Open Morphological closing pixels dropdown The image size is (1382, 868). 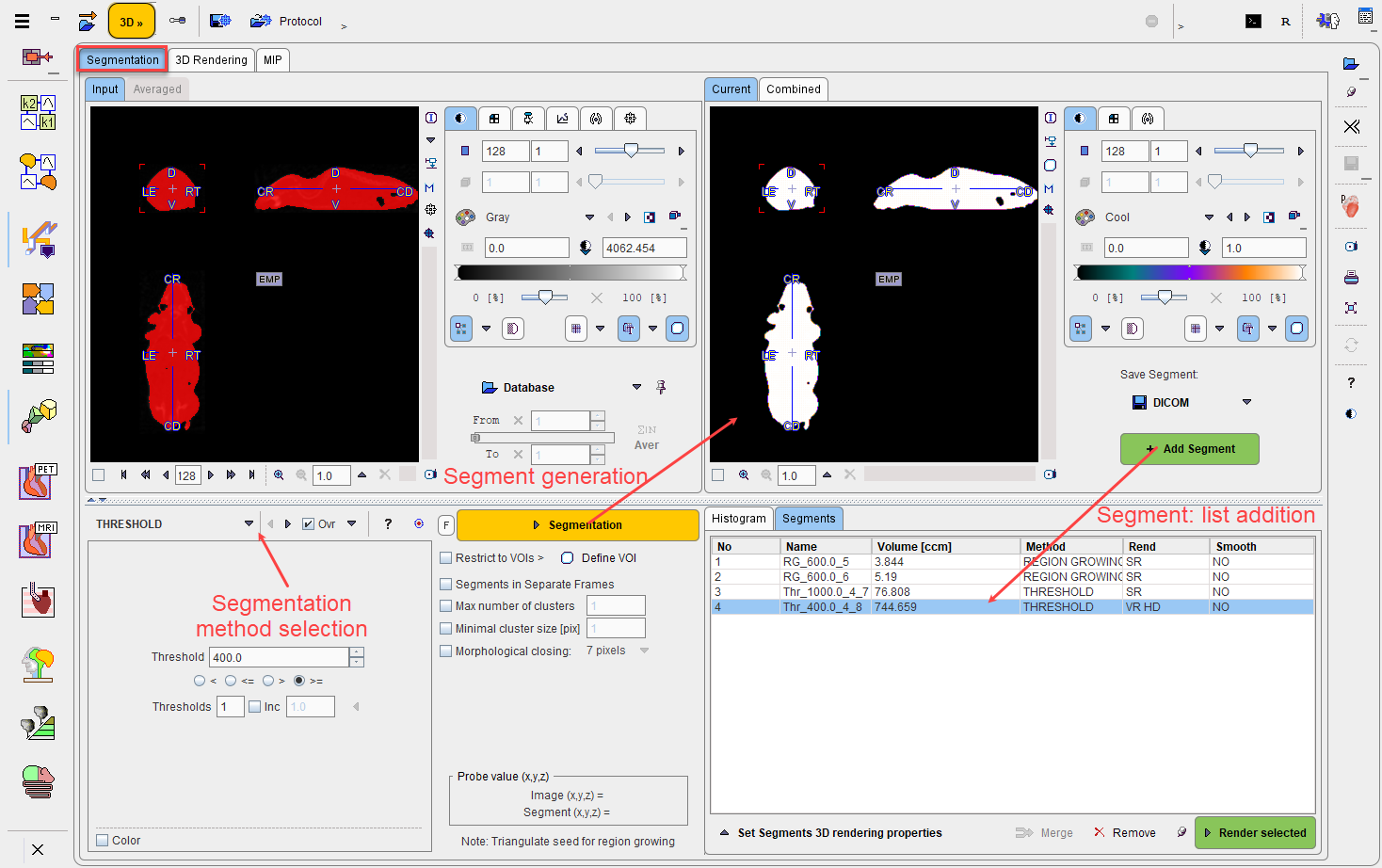[x=644, y=651]
